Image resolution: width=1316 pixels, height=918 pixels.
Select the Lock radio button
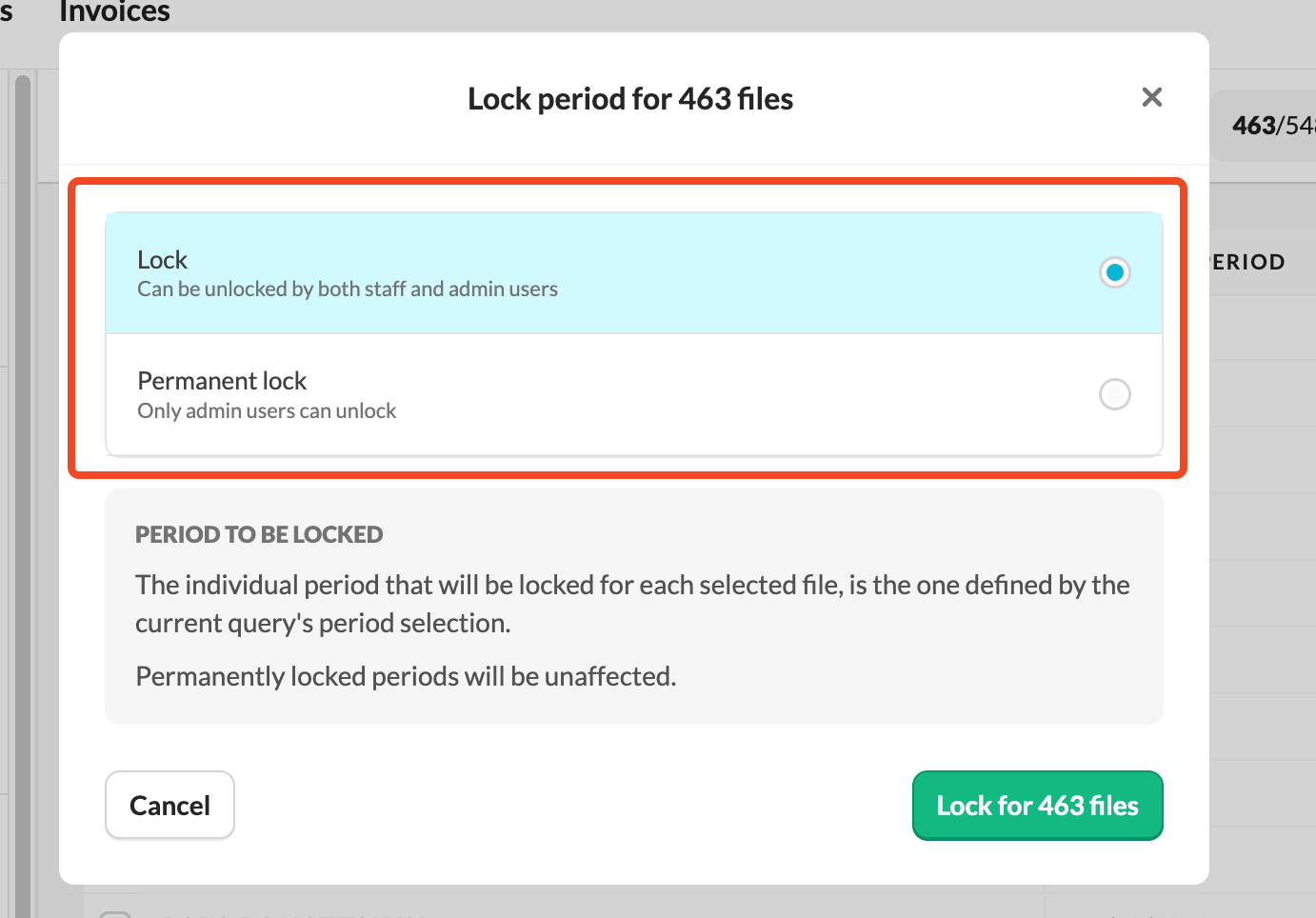[1114, 272]
